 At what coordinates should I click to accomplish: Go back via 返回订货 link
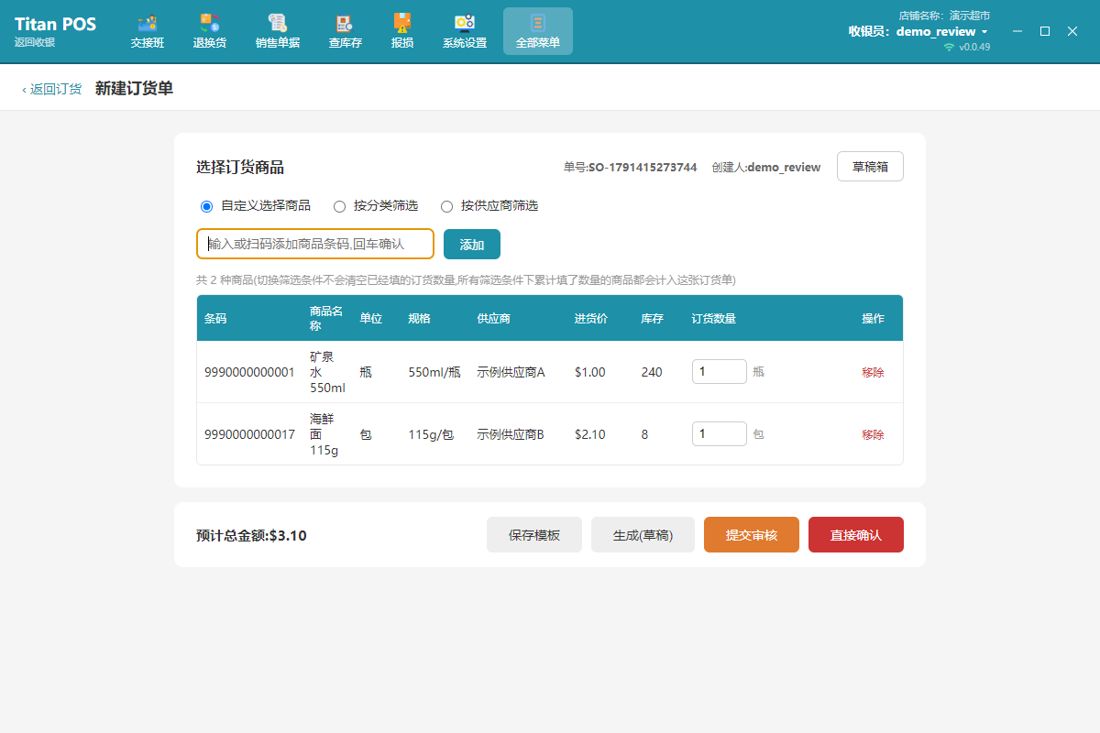[x=52, y=89]
